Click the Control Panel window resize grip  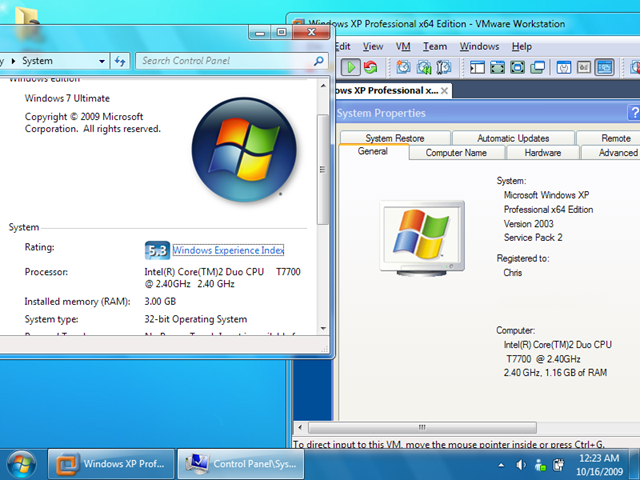click(325, 348)
